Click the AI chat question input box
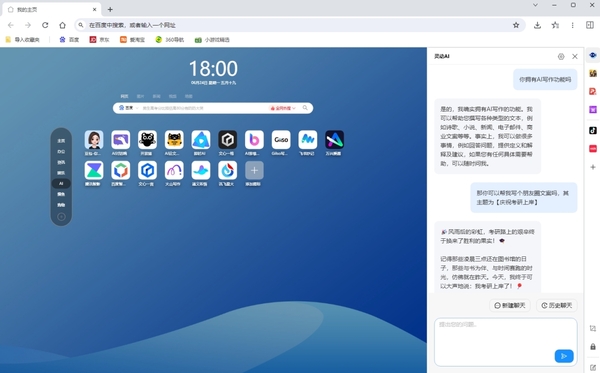Screen dimensions: 600x373 click(505, 342)
